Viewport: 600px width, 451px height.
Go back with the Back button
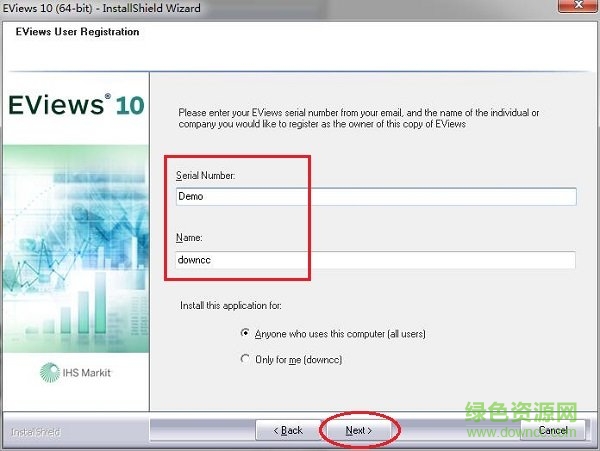coord(288,430)
